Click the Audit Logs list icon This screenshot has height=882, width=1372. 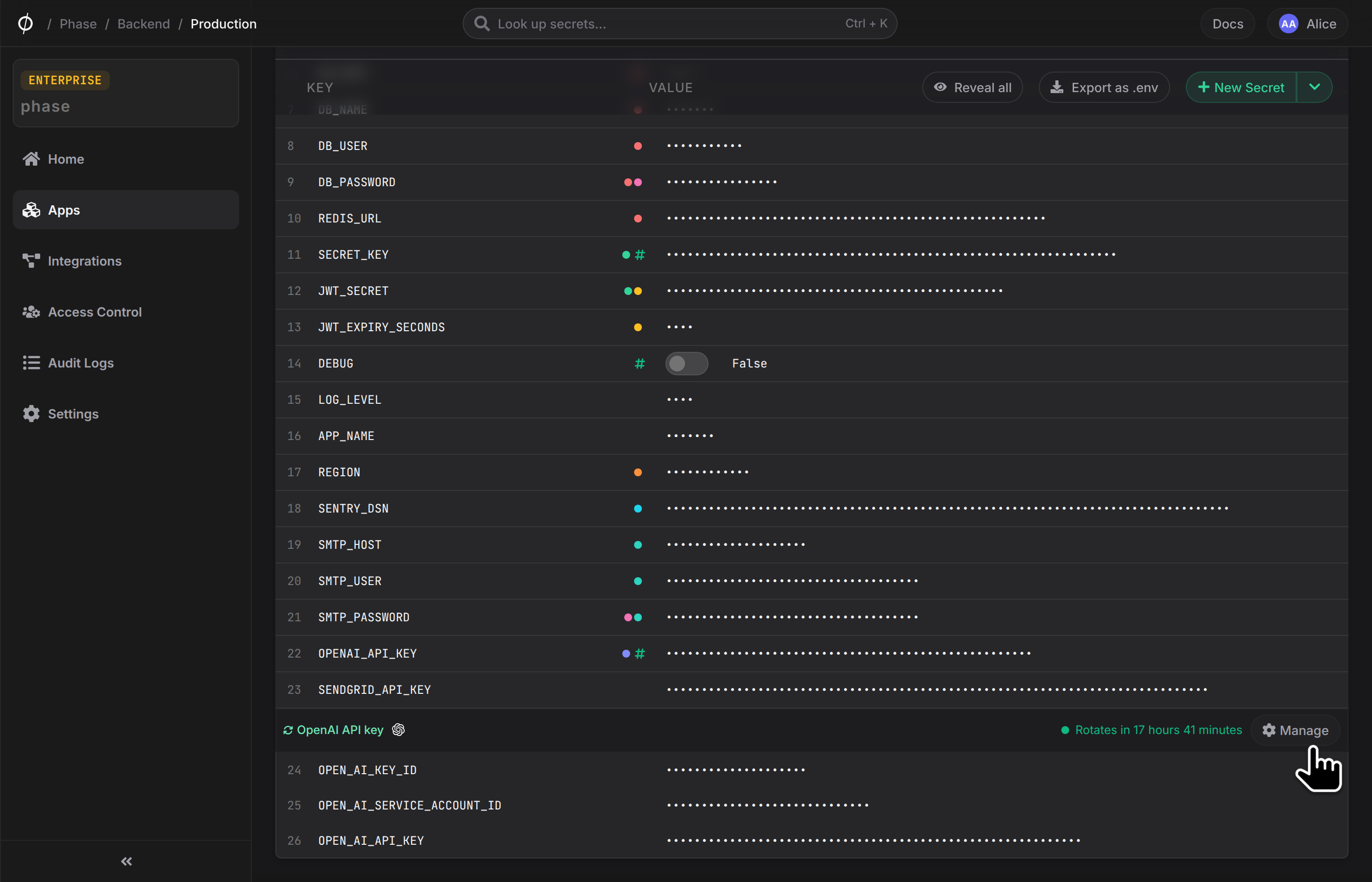point(31,363)
